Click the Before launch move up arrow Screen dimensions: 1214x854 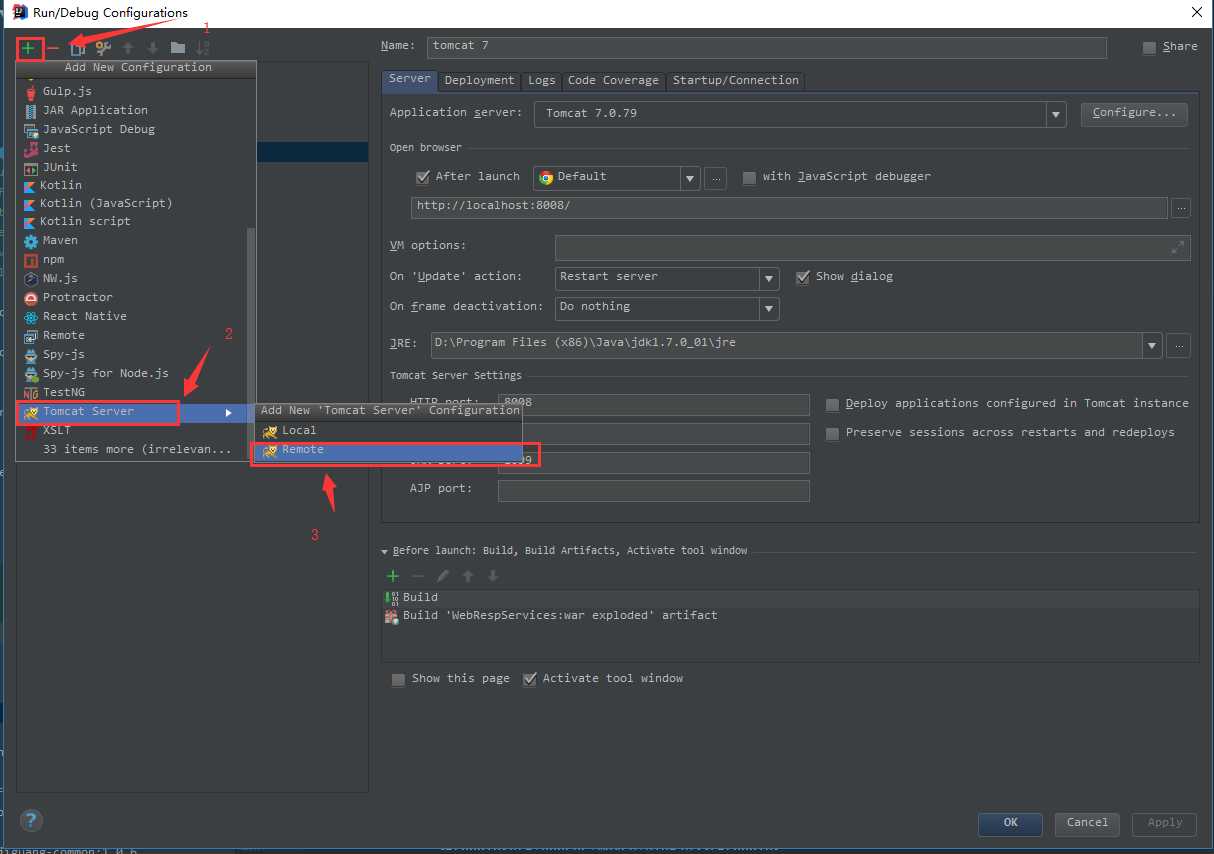[468, 576]
